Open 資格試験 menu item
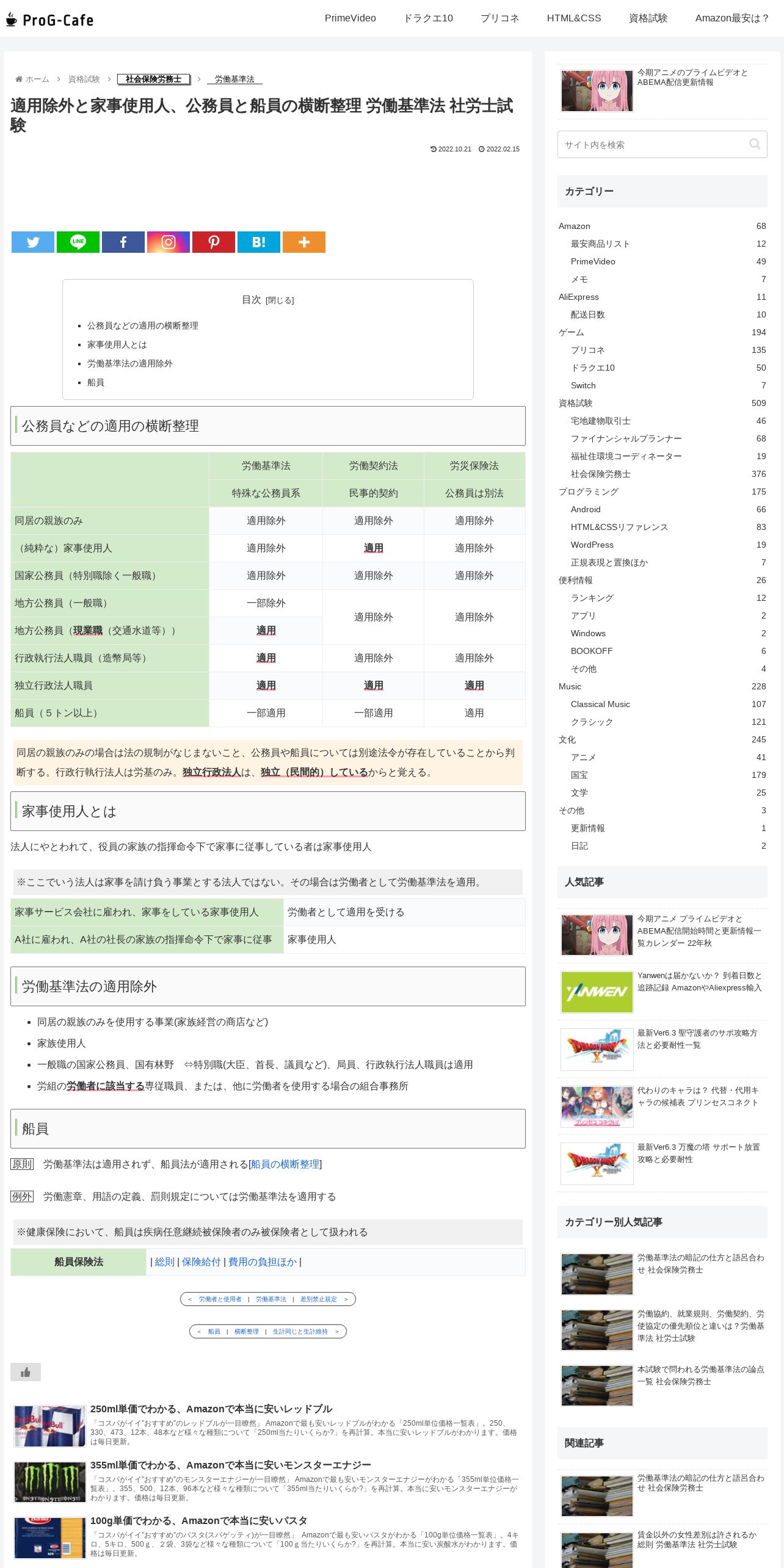Viewport: 784px width, 1568px height. (x=648, y=18)
